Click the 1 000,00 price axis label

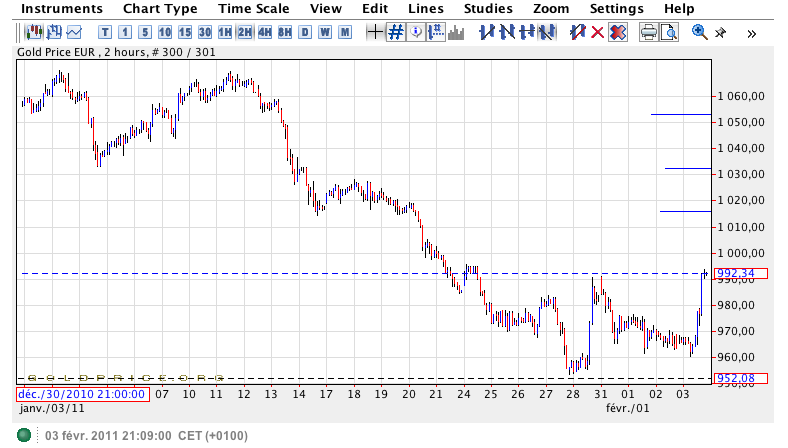coord(741,253)
